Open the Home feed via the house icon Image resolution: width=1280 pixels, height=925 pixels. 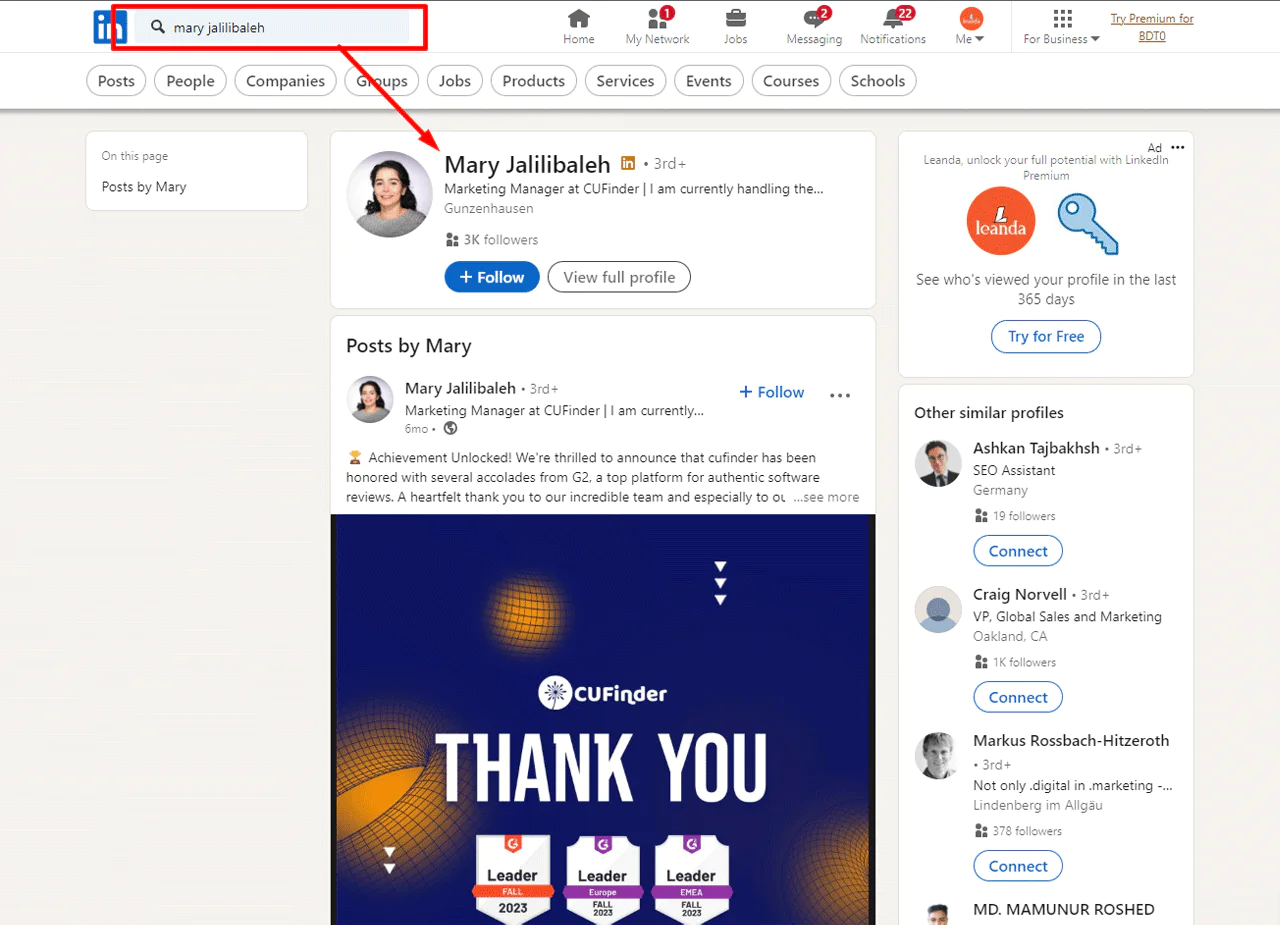[x=579, y=20]
